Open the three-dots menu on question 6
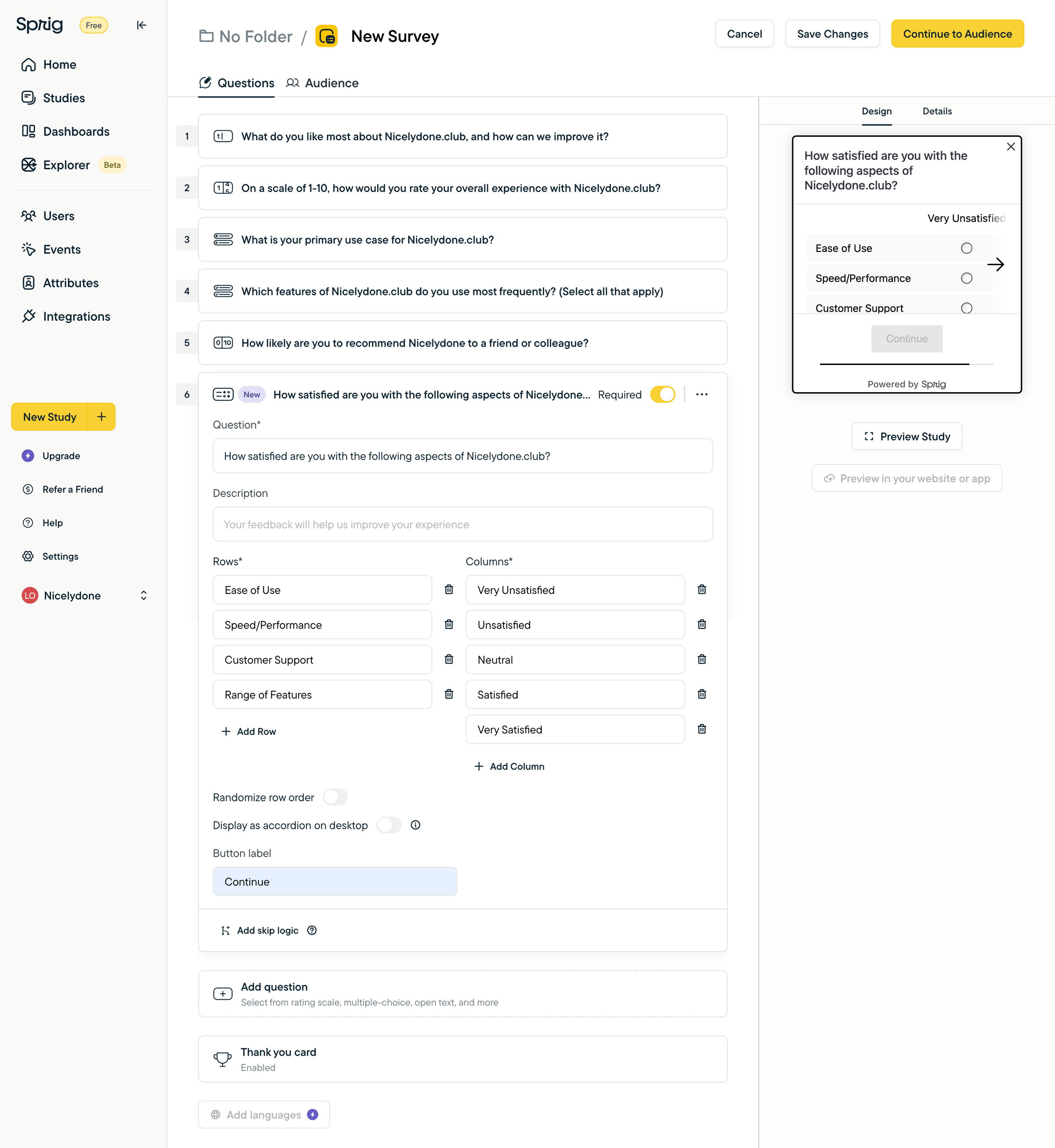1055x1148 pixels. 702,394
